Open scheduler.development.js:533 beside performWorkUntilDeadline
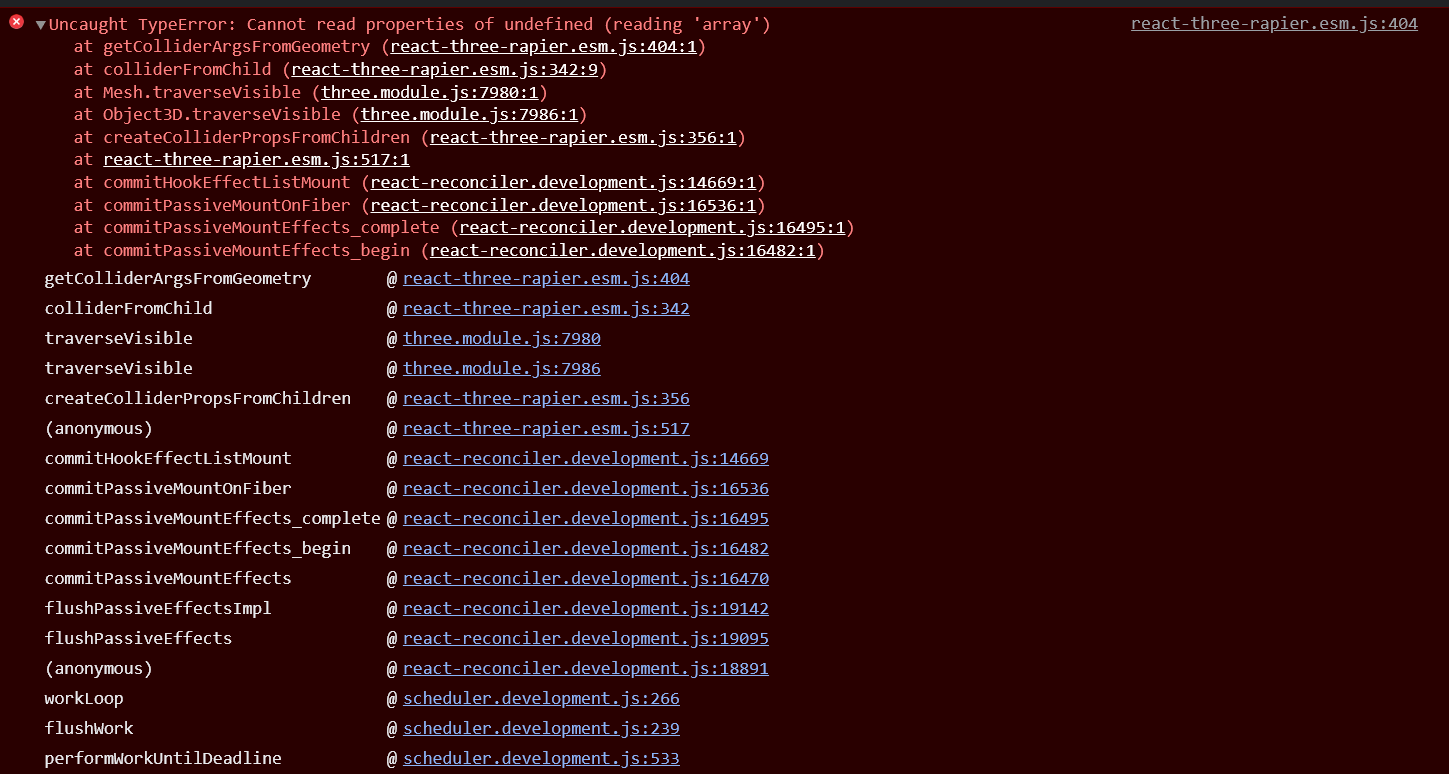The width and height of the screenshot is (1449, 774). pyautogui.click(x=541, y=758)
